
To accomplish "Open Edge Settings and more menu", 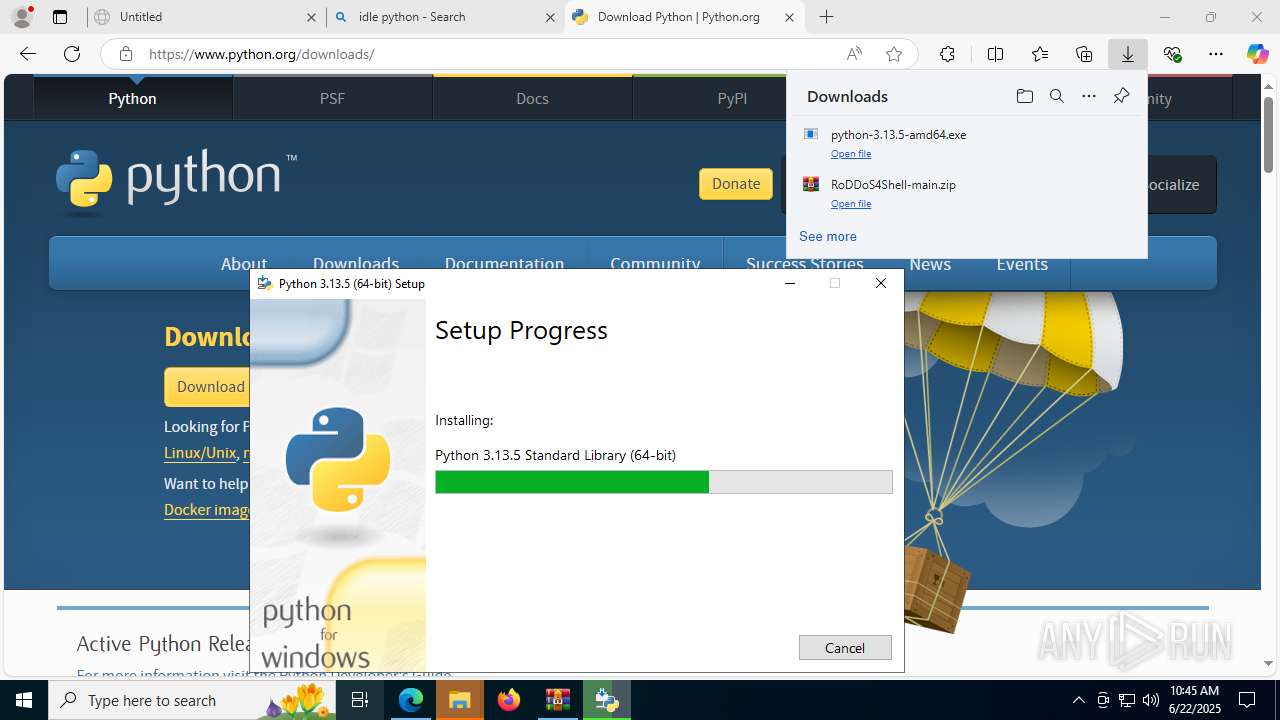I will coord(1216,54).
